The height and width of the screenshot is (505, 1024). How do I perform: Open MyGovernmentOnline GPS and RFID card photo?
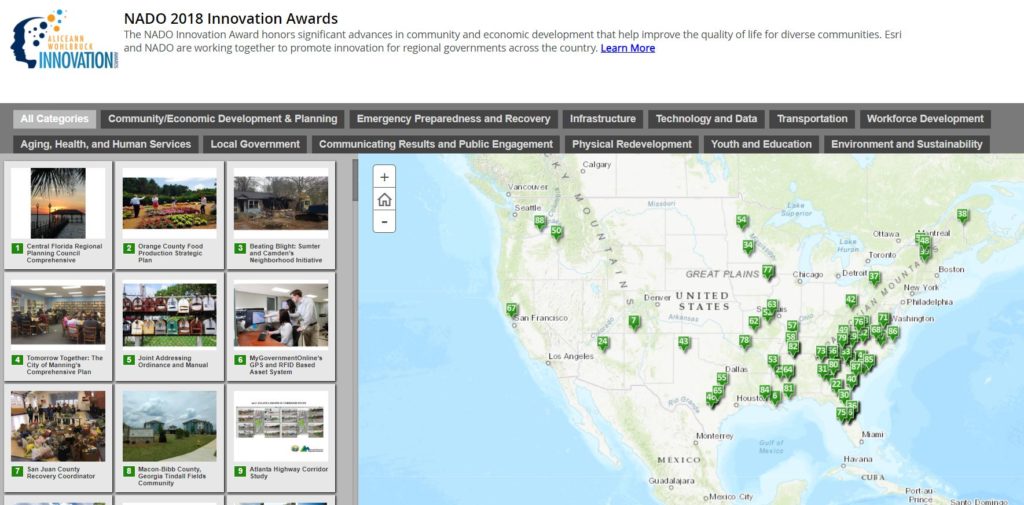(x=281, y=315)
